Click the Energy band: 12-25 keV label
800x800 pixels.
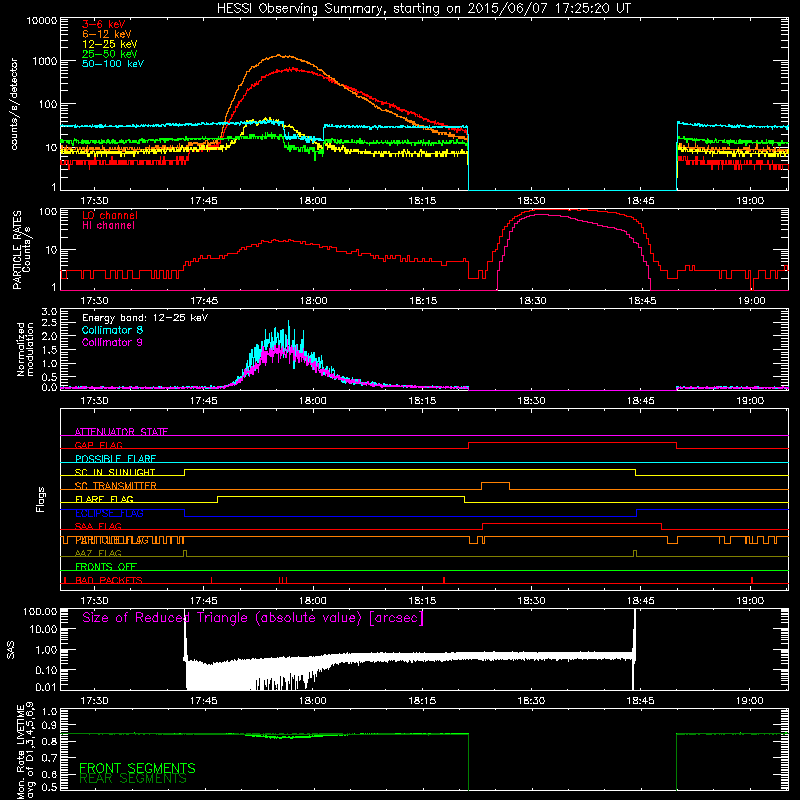click(145, 318)
